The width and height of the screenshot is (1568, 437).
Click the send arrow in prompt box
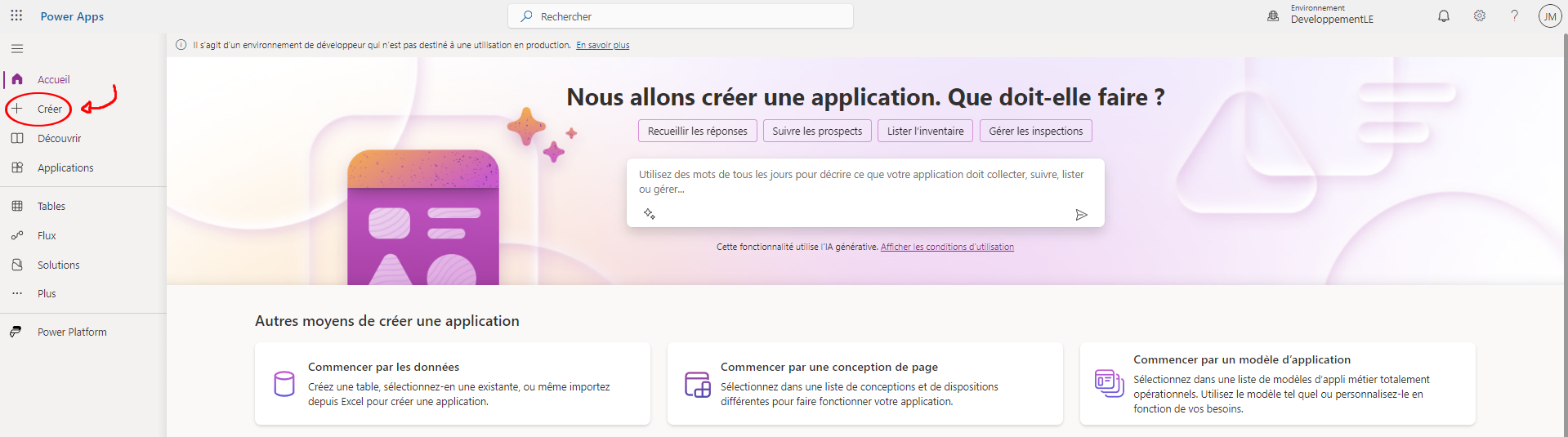1081,215
